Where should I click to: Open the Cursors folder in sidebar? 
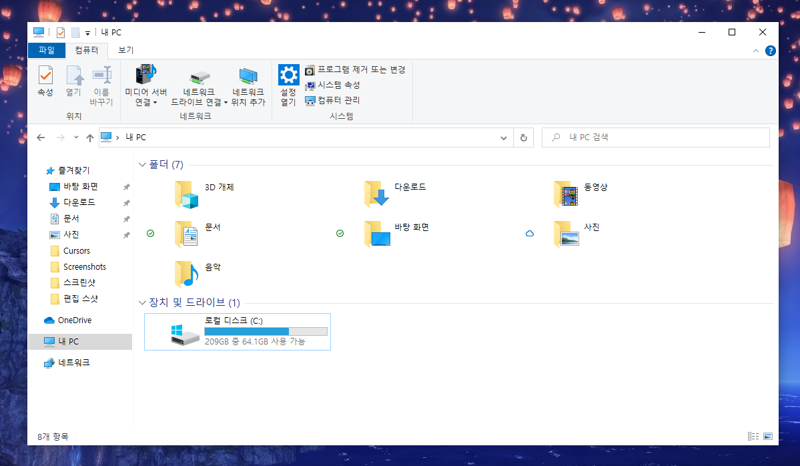pos(77,251)
